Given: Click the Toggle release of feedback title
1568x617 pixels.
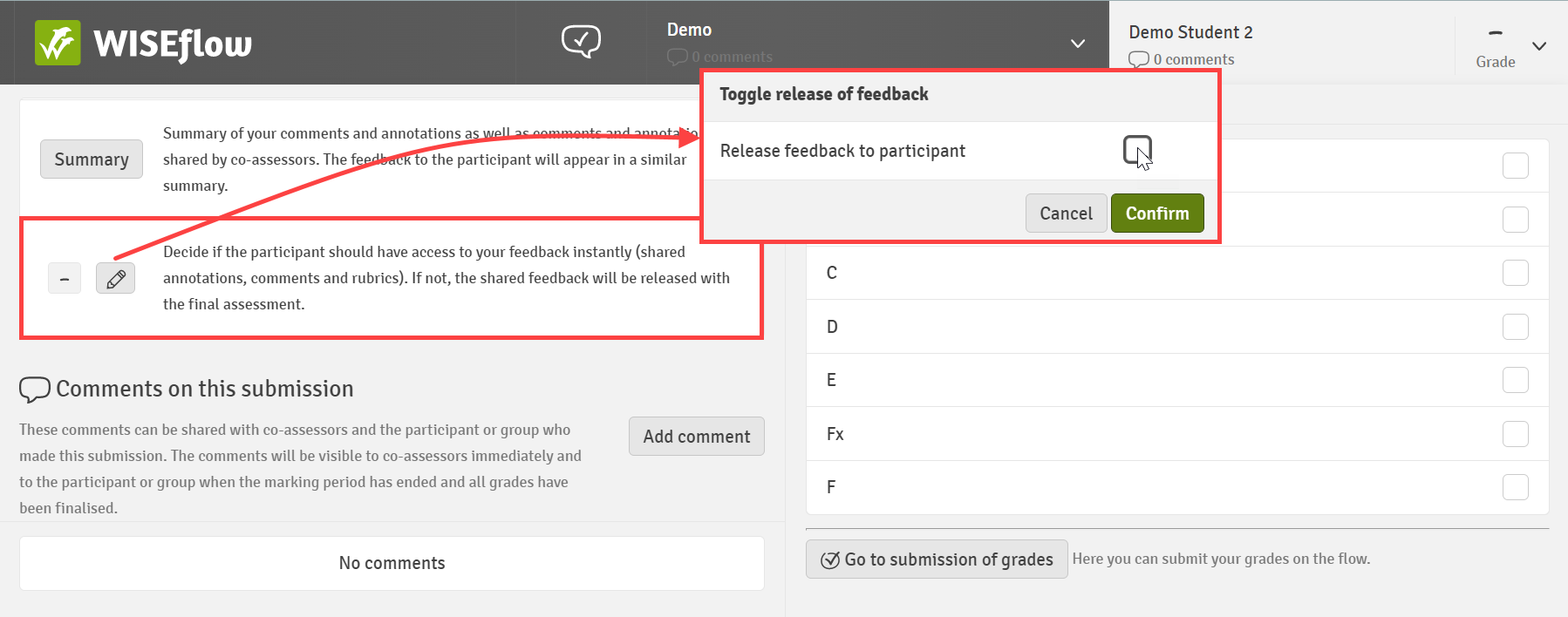Looking at the screenshot, I should pyautogui.click(x=824, y=94).
